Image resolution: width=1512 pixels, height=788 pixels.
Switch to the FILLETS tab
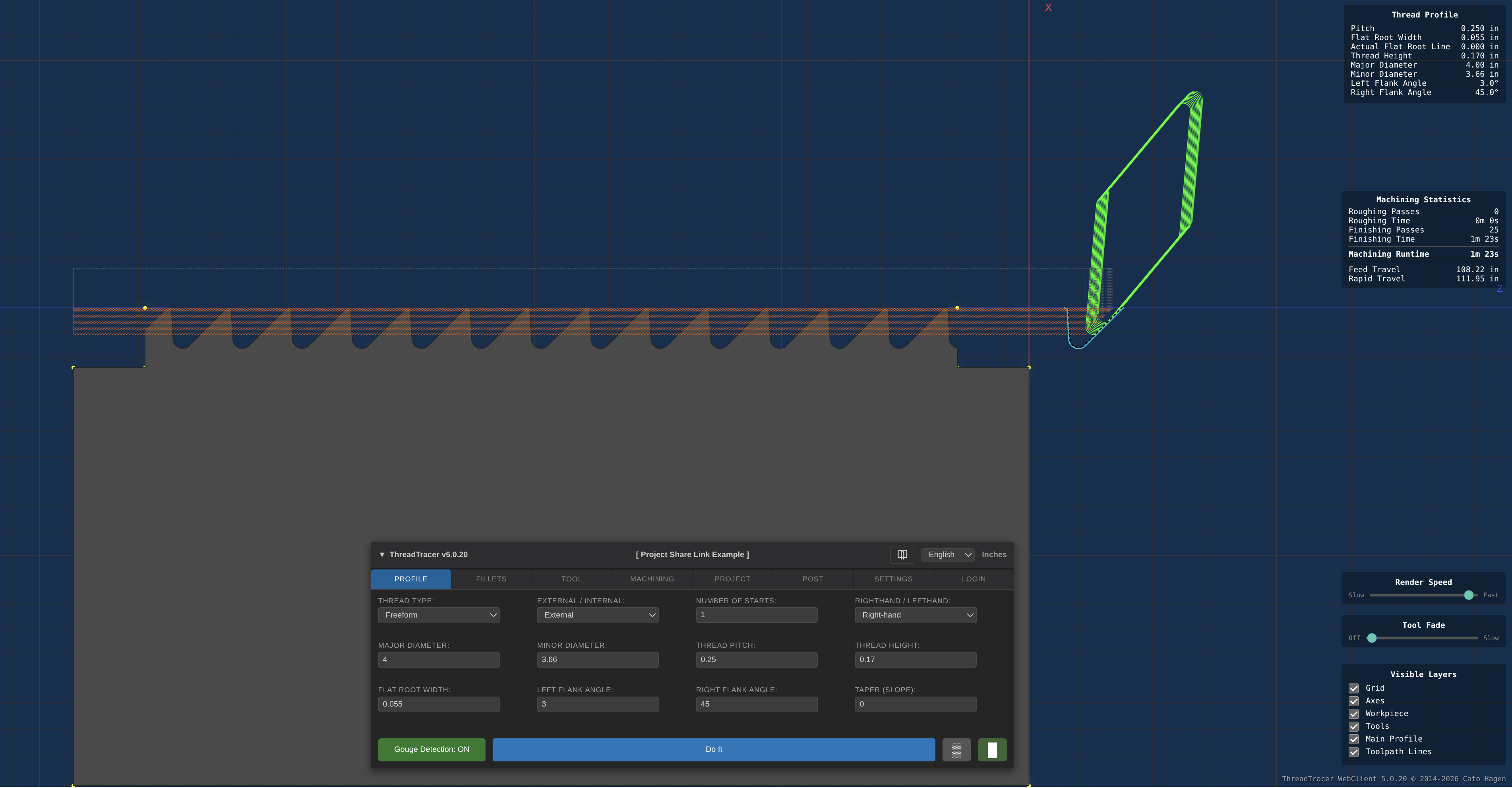coord(491,579)
